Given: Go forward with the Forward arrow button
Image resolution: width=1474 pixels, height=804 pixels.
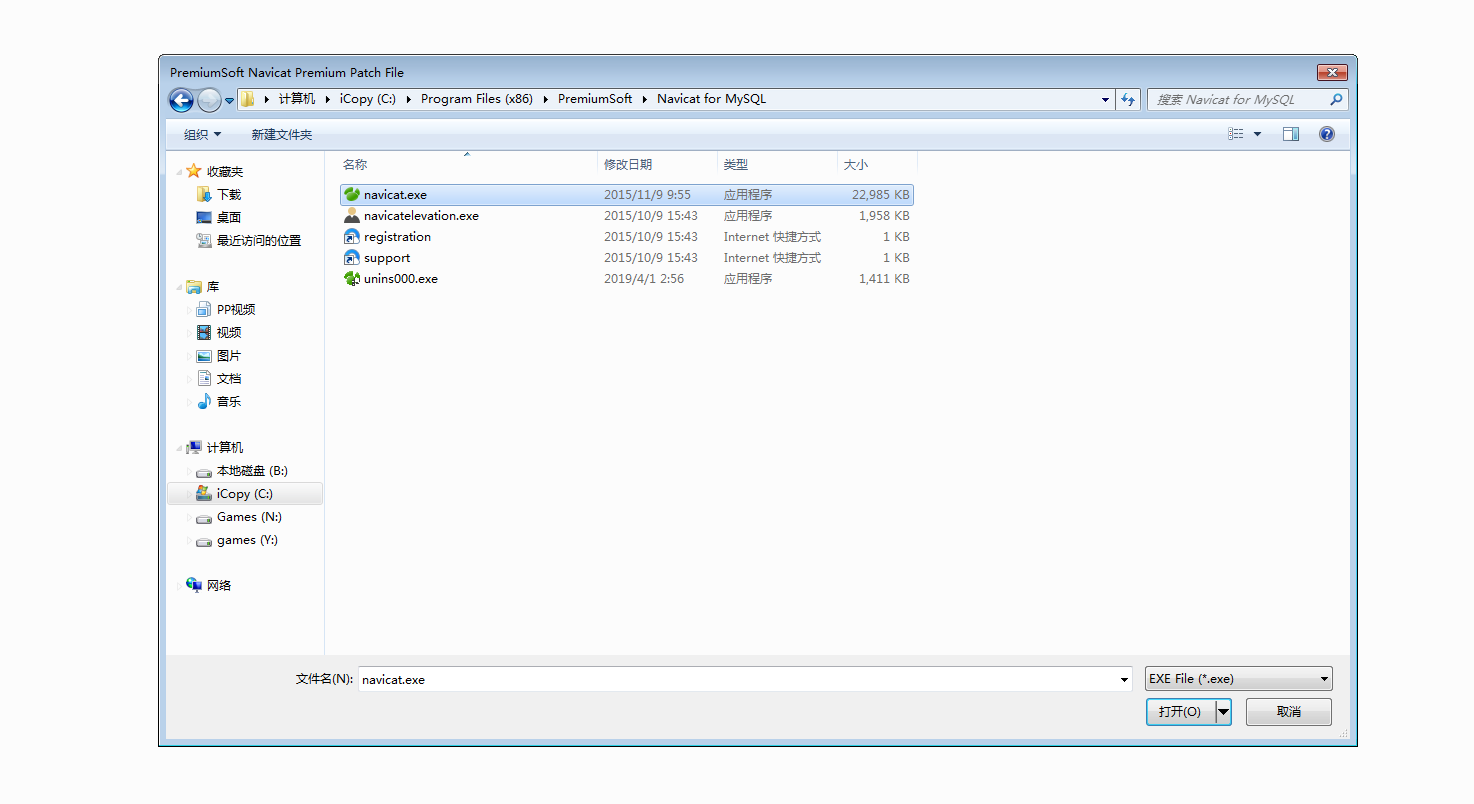Looking at the screenshot, I should coord(209,99).
